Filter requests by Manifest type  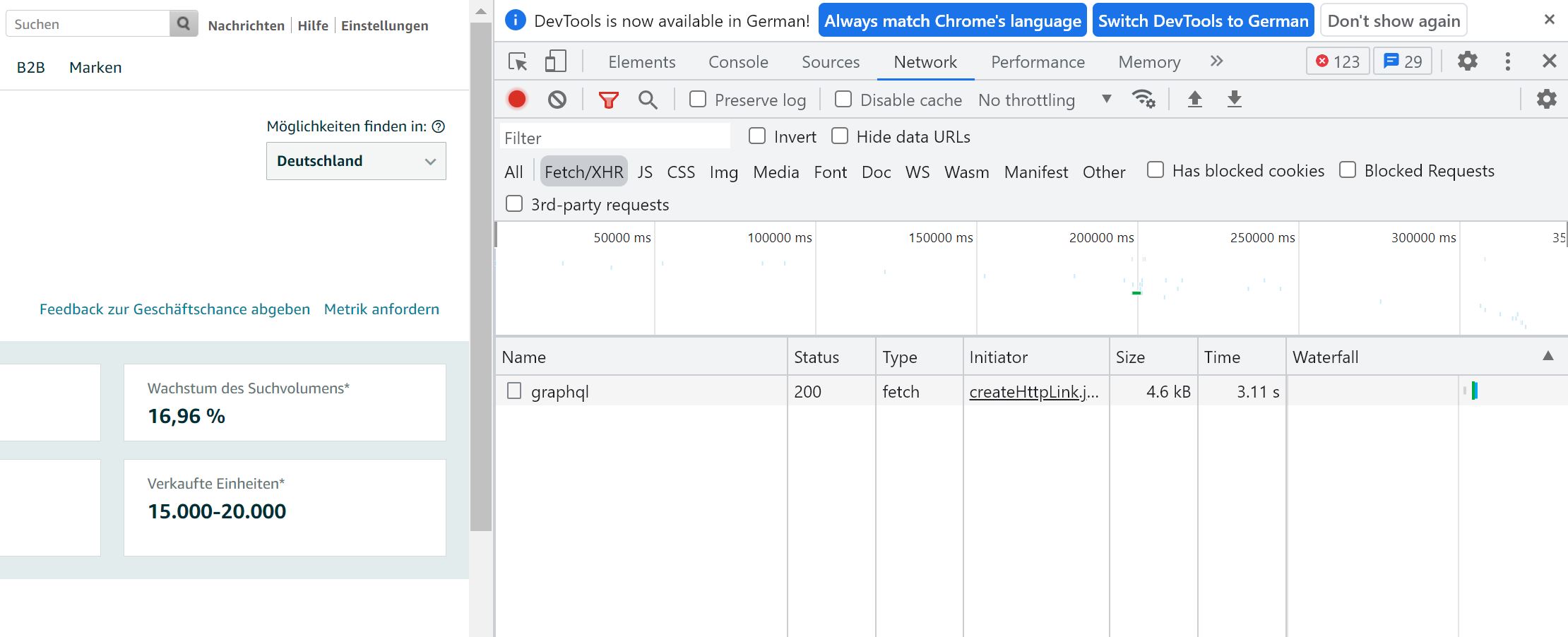click(1036, 172)
